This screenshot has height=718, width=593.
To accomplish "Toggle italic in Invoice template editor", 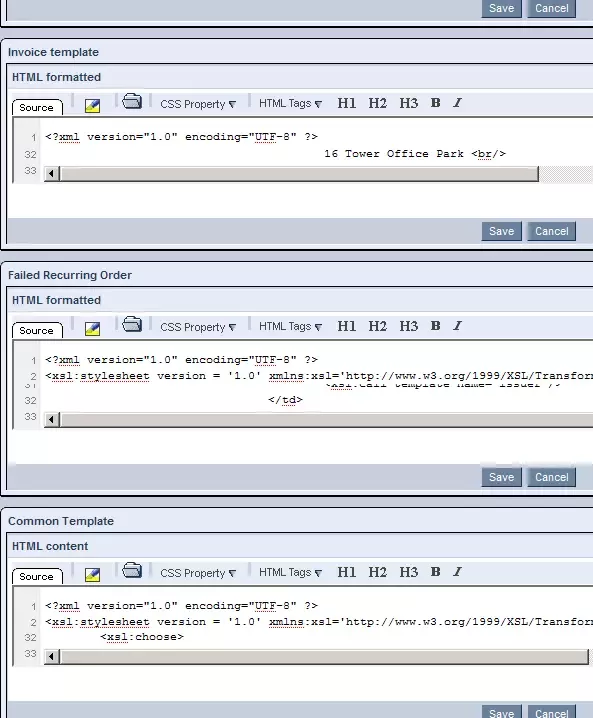I will coord(457,103).
